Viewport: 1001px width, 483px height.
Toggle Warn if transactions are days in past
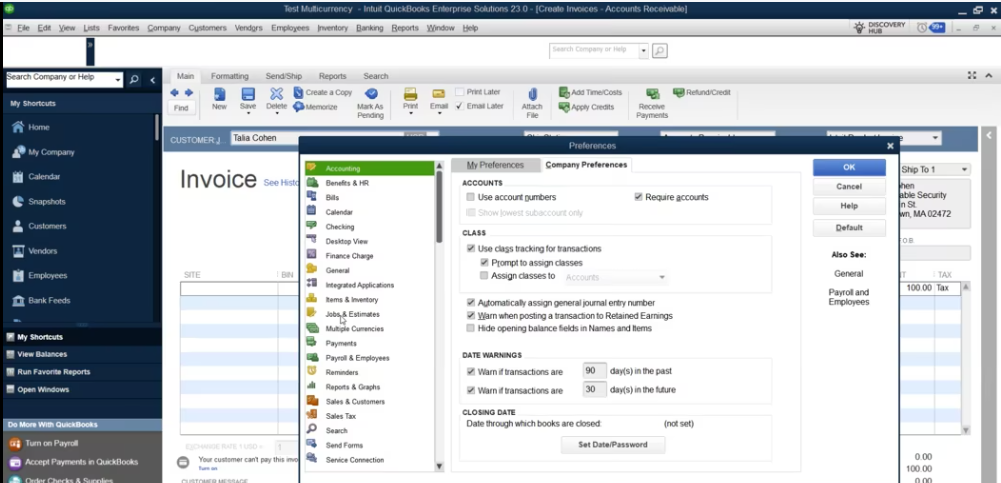click(x=470, y=371)
